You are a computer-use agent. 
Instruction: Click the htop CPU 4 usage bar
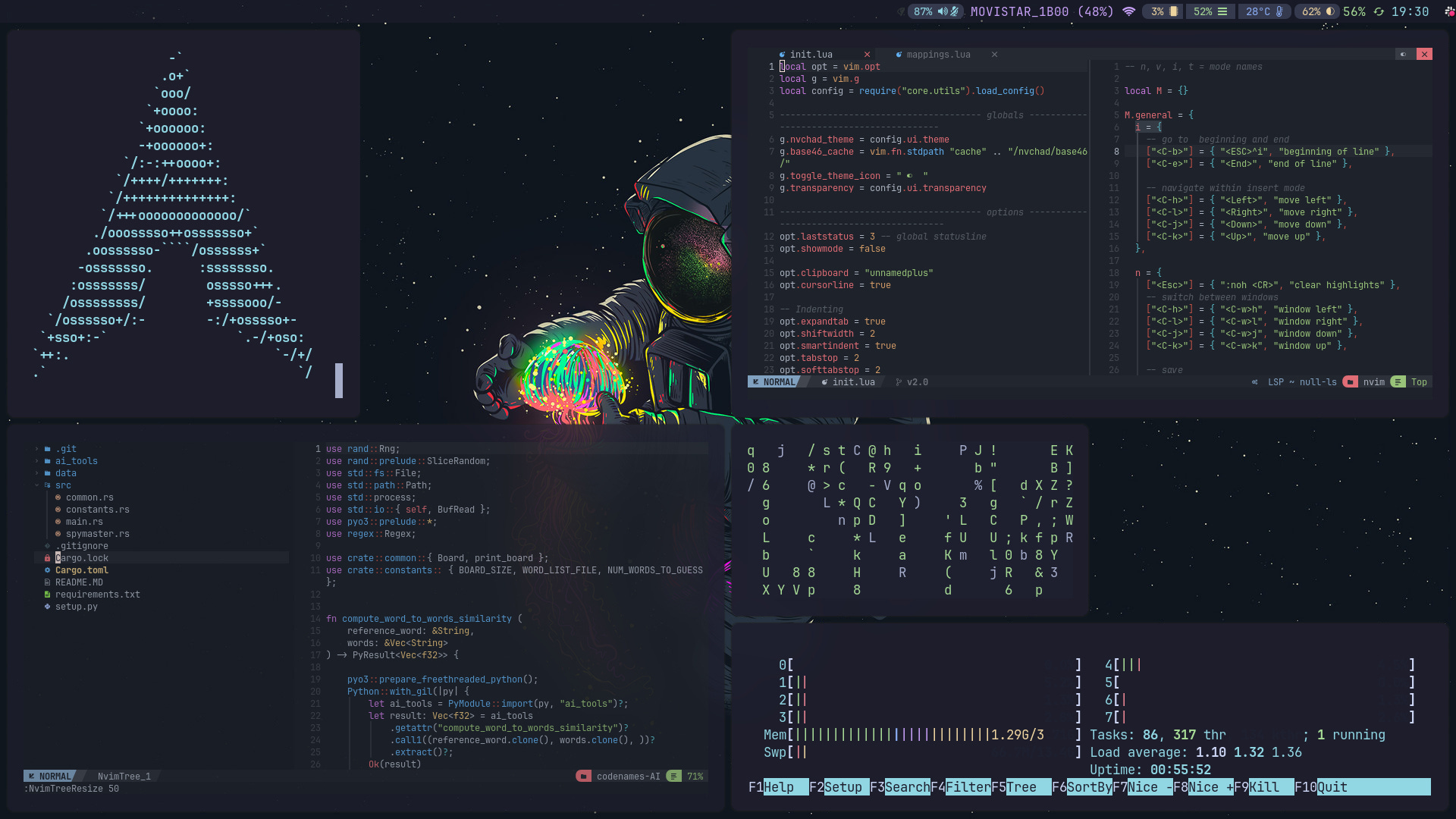(x=1260, y=665)
